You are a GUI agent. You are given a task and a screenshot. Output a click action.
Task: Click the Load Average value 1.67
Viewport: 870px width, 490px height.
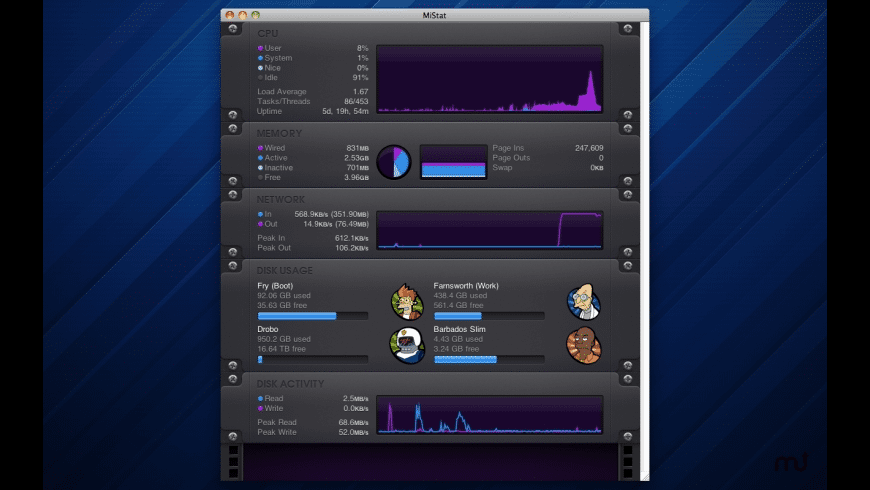pos(361,92)
